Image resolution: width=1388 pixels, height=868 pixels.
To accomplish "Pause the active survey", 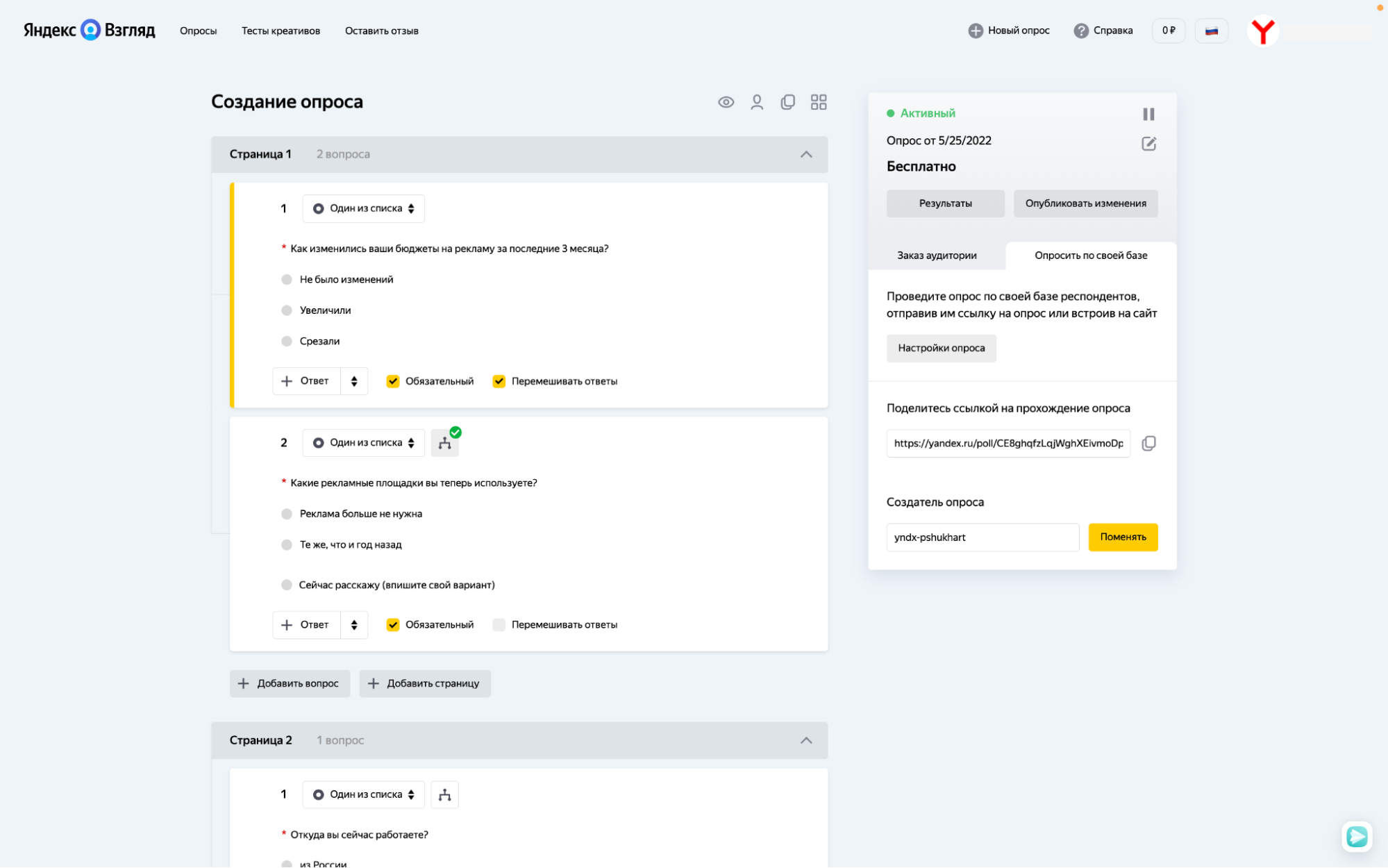I will click(1148, 114).
